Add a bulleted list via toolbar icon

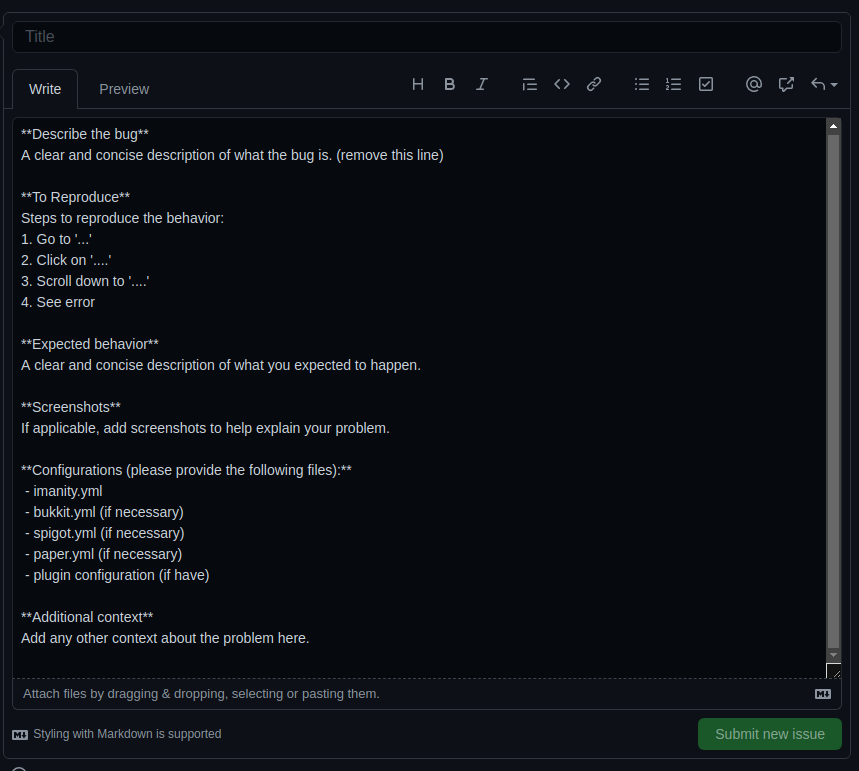click(x=642, y=84)
